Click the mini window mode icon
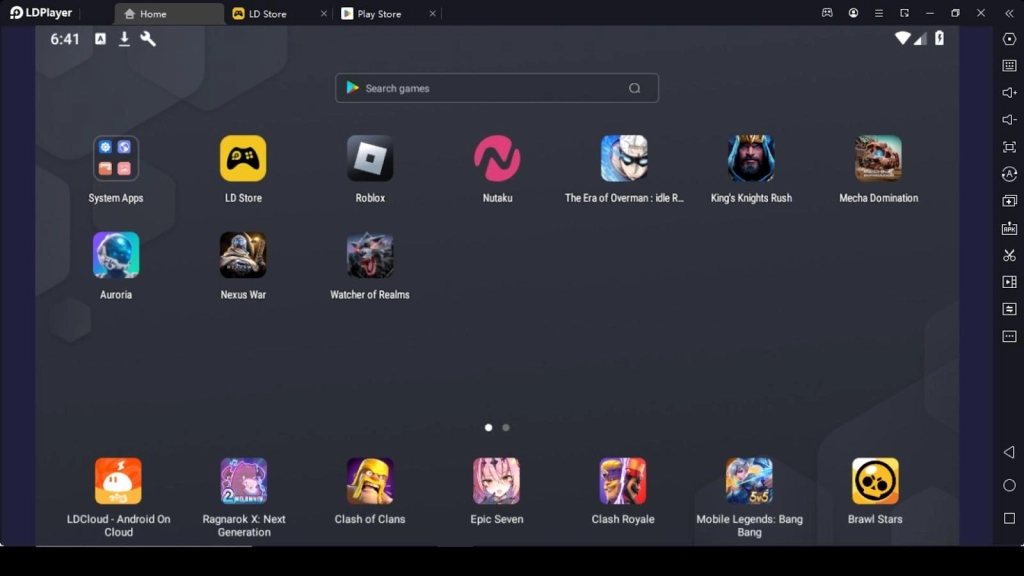1024x576 pixels. pos(904,13)
